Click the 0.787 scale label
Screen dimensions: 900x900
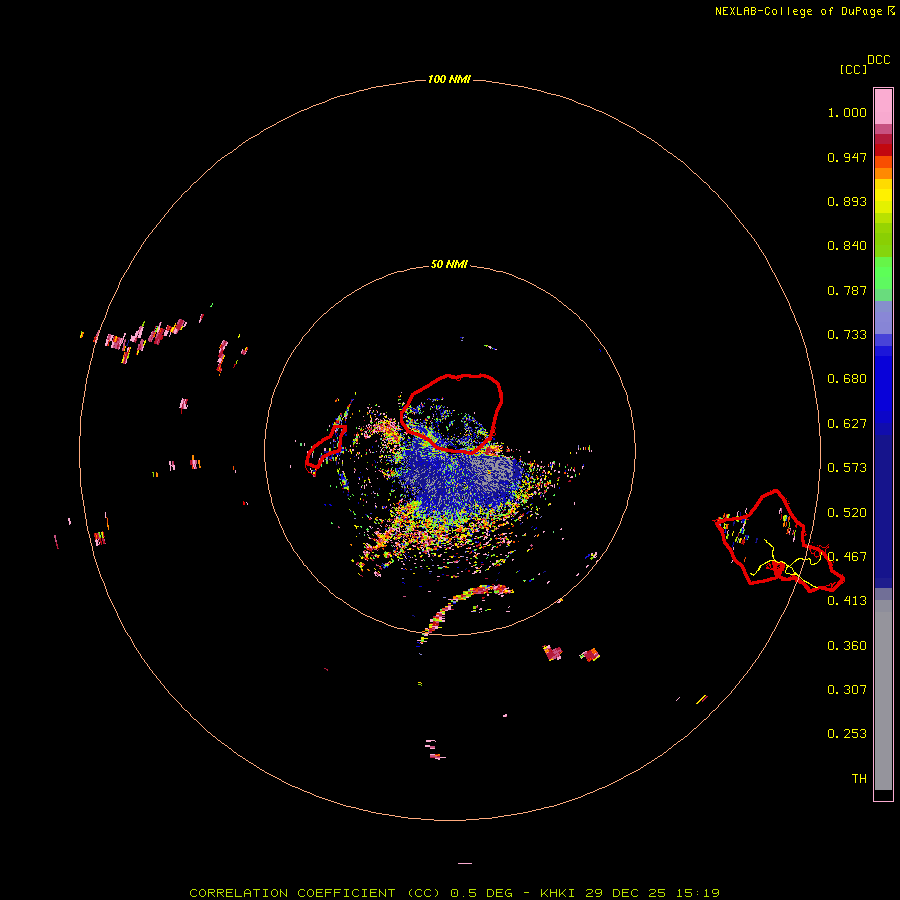847,290
